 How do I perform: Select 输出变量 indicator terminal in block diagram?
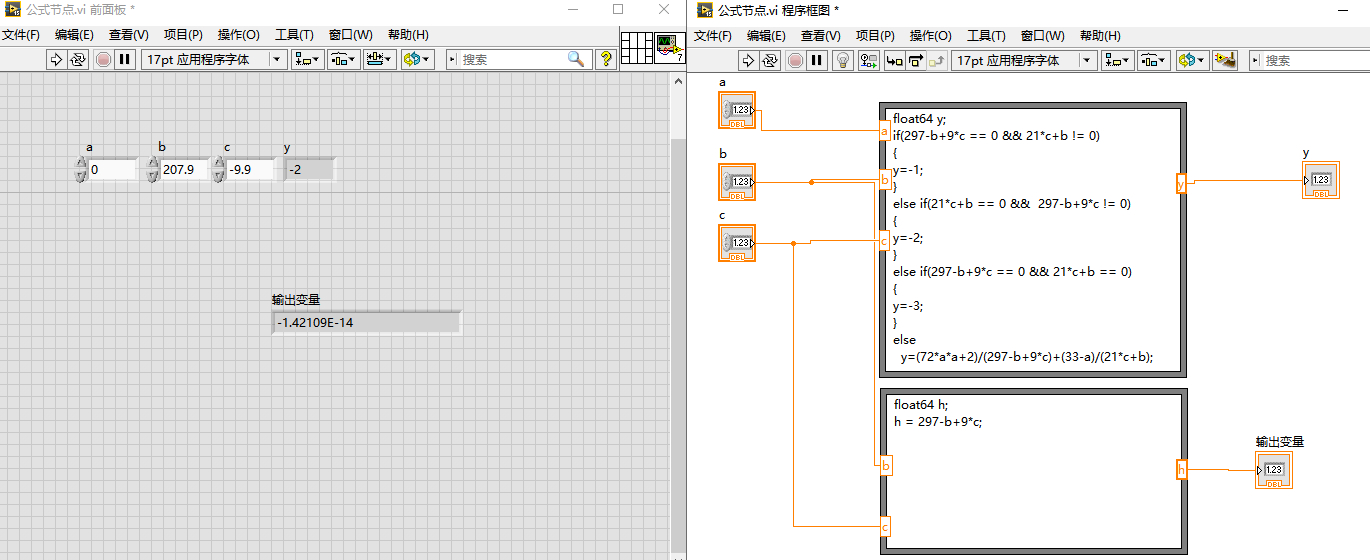[x=1274, y=470]
